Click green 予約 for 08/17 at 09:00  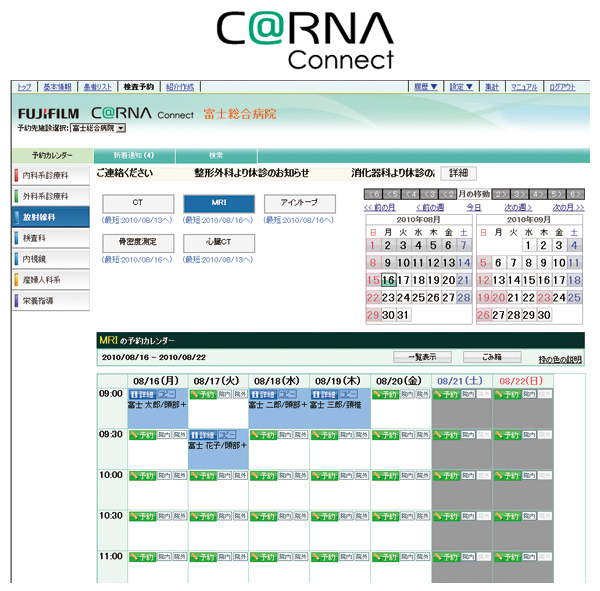203,394
